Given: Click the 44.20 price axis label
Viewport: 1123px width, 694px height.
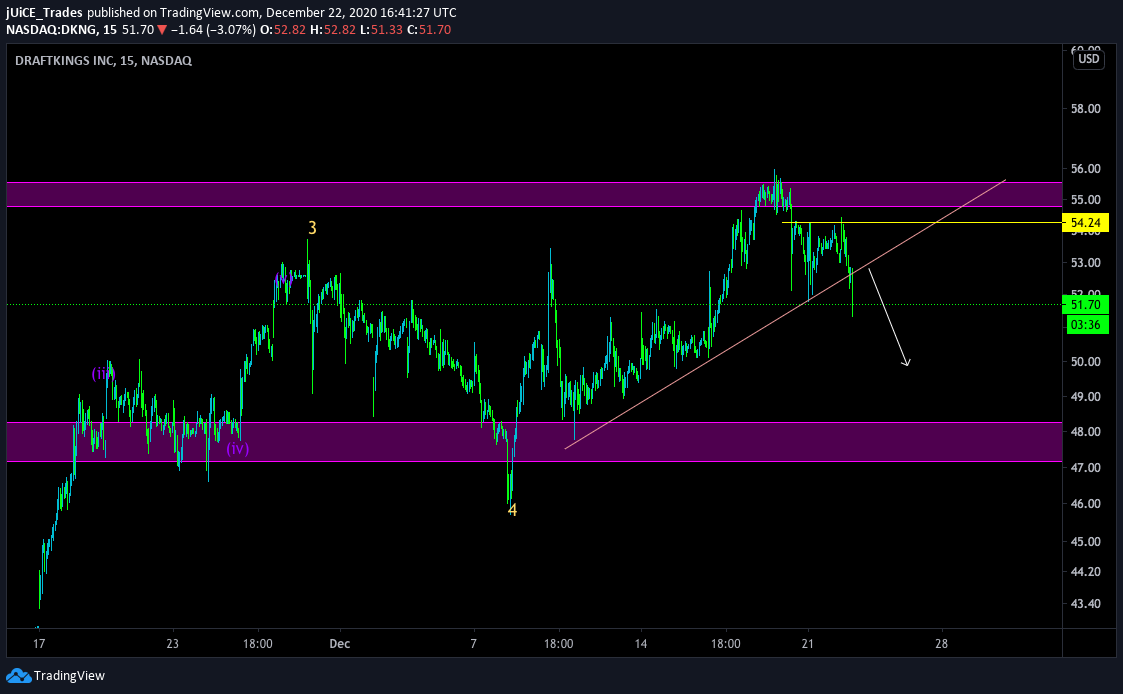Looking at the screenshot, I should pos(1085,572).
